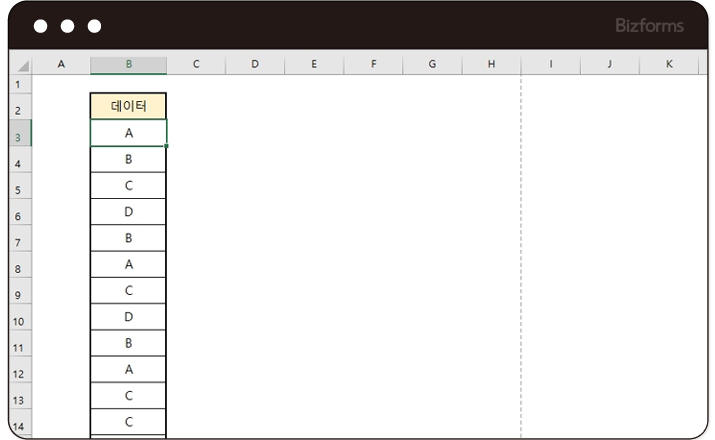Select row 3 header

21,133
